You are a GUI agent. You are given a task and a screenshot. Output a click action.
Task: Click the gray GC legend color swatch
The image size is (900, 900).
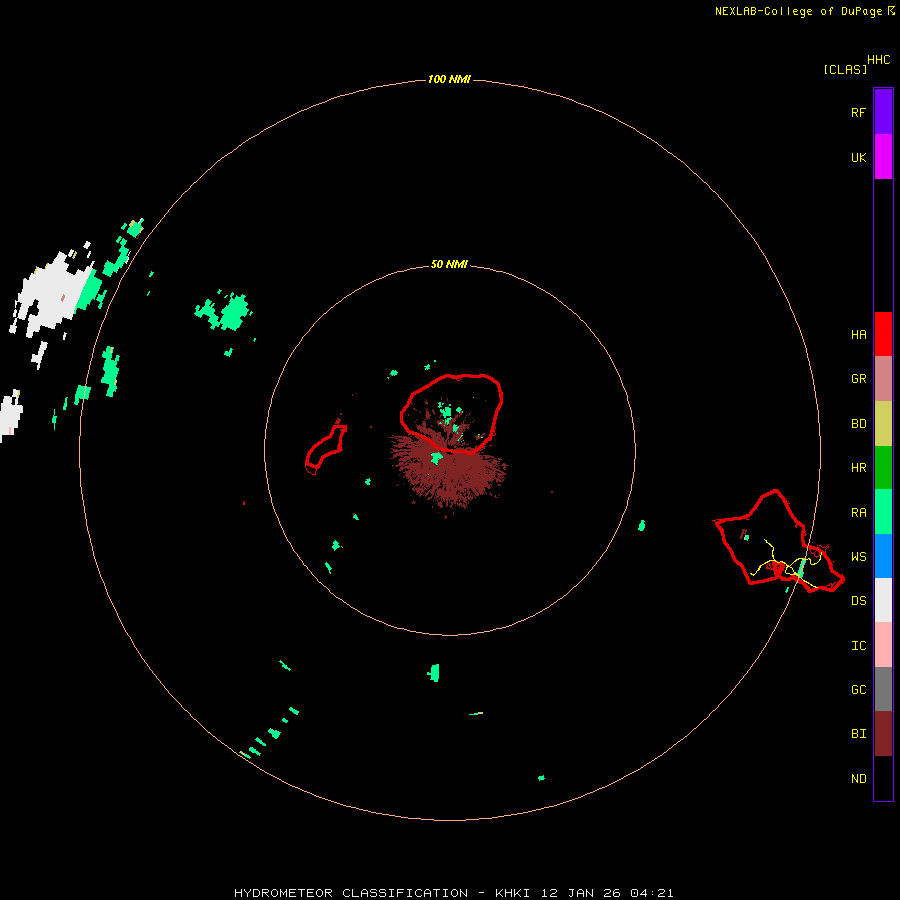pos(883,689)
